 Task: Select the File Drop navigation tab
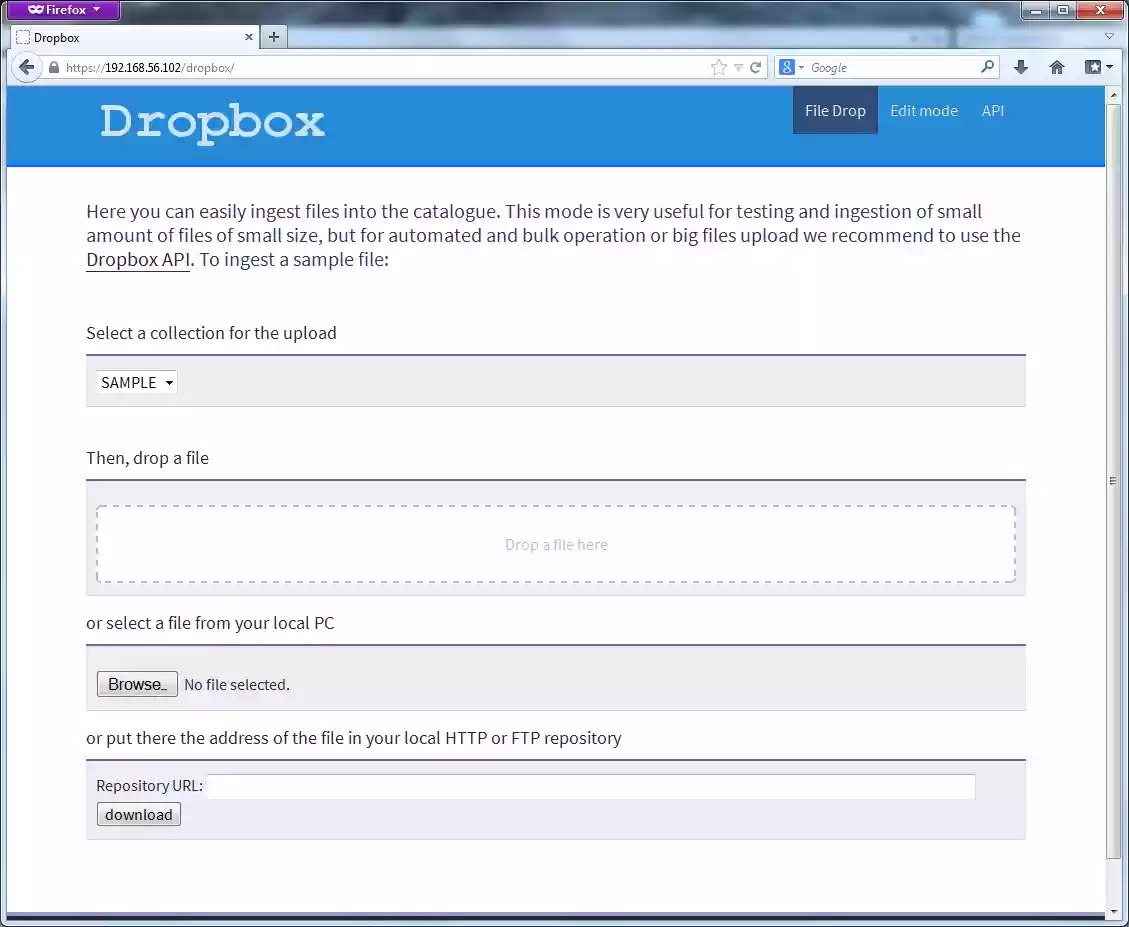835,111
